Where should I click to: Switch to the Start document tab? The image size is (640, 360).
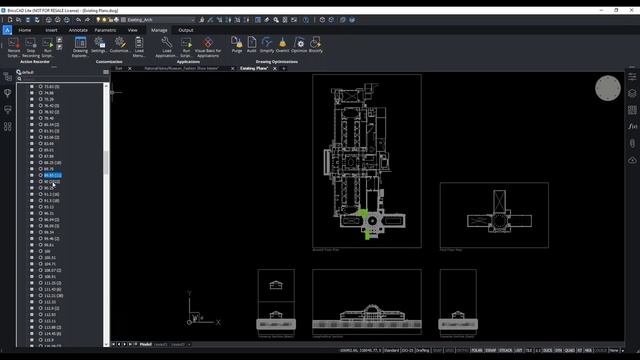pyautogui.click(x=119, y=69)
